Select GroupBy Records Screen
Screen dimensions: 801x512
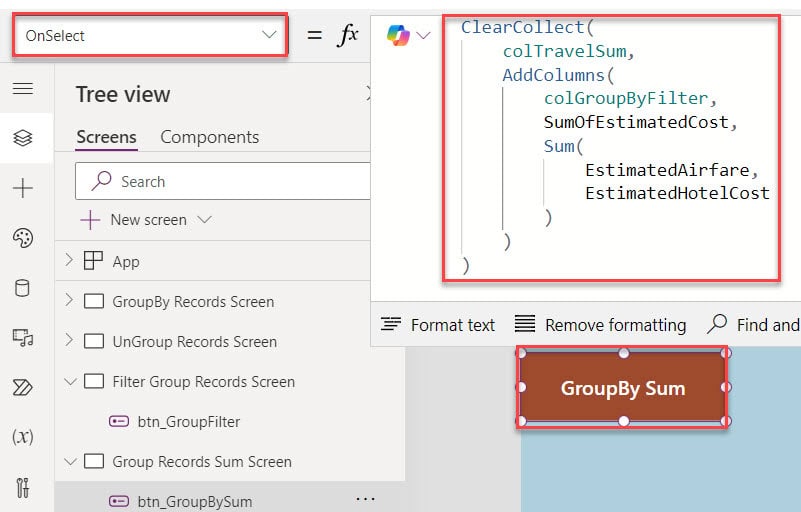pos(193,301)
